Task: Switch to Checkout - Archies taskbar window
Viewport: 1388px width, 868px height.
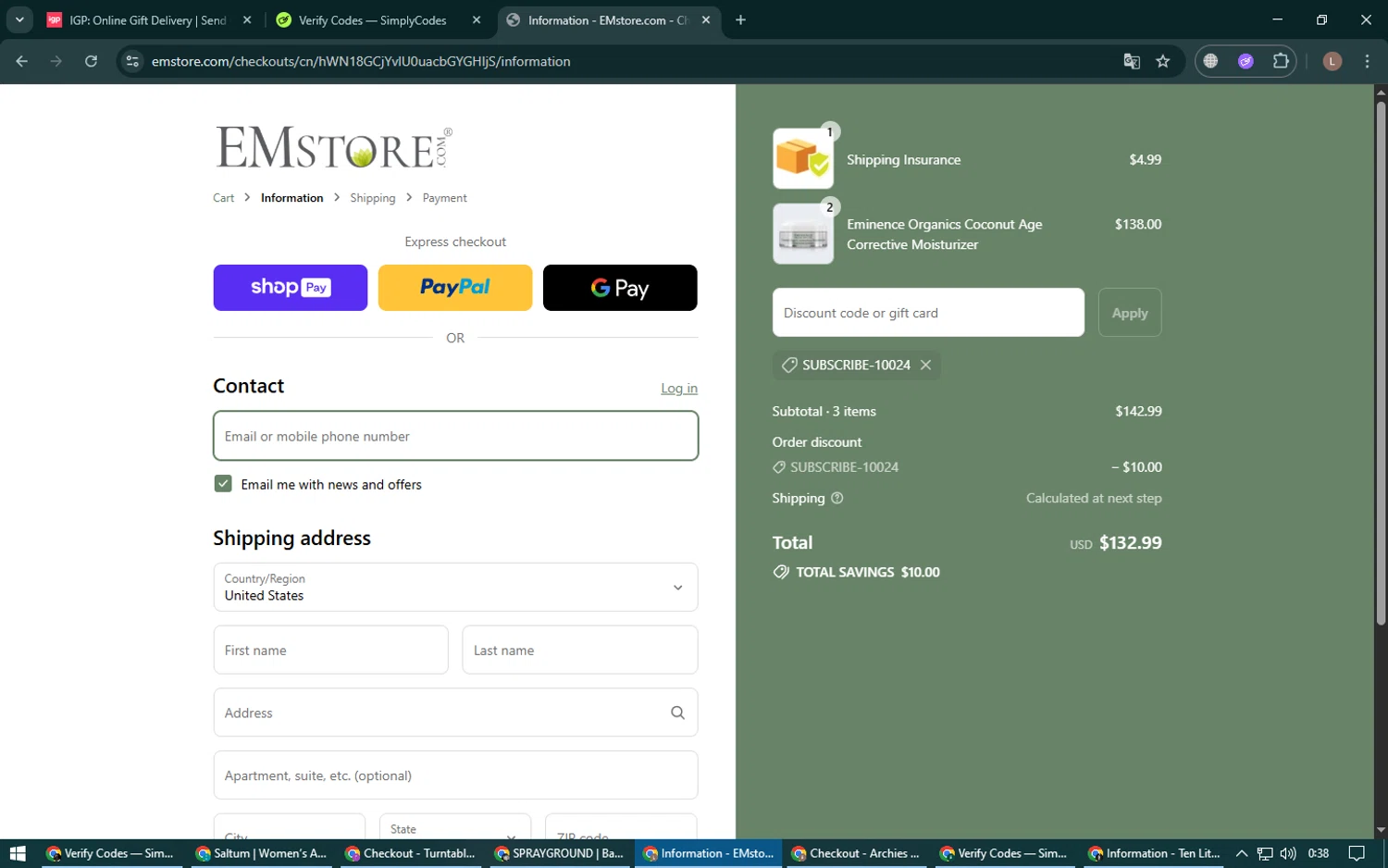Action: [x=856, y=853]
